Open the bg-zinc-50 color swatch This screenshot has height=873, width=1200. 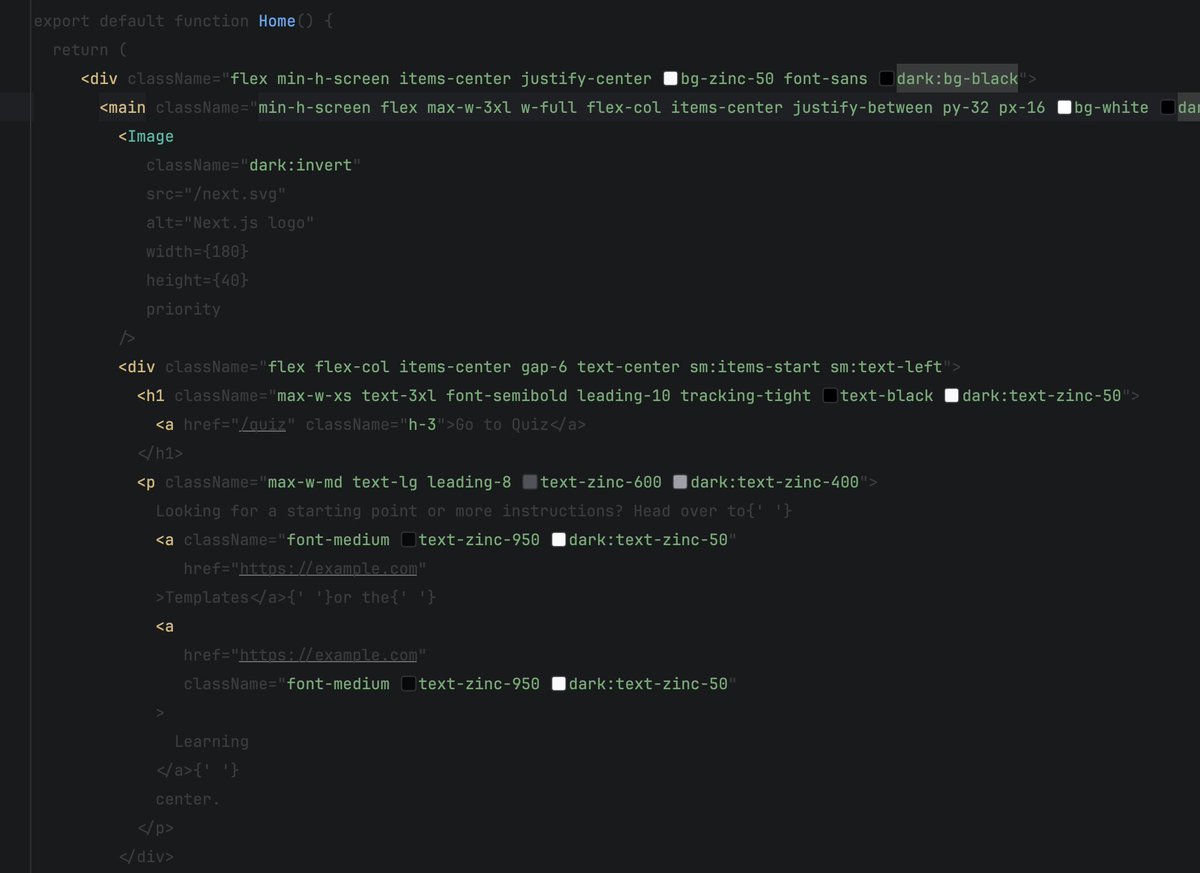[670, 79]
